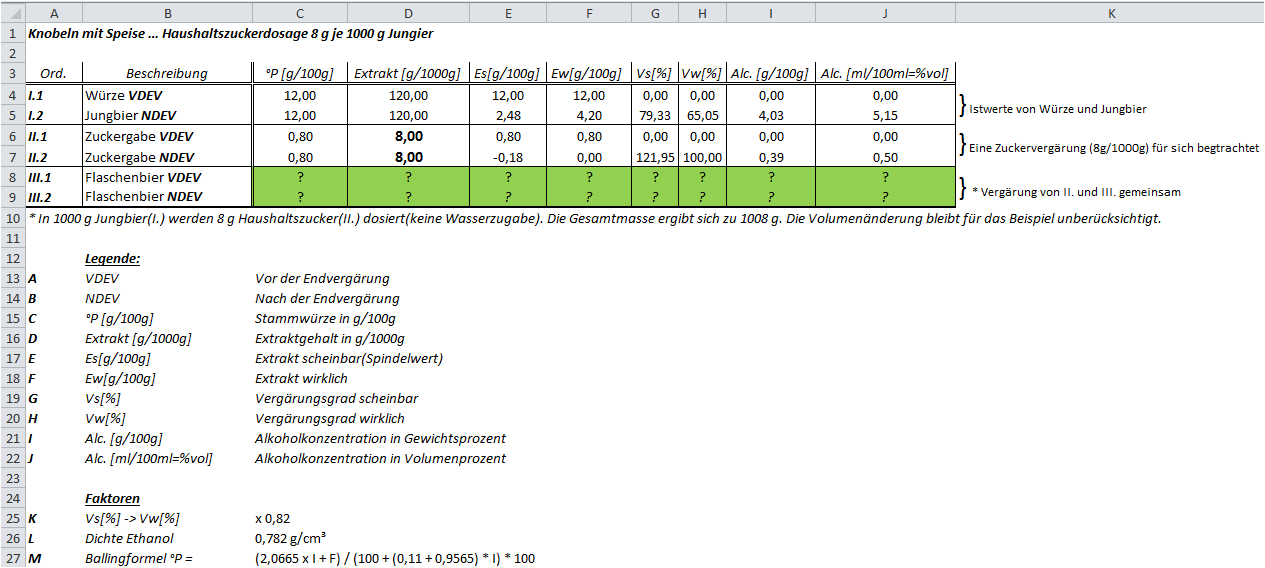Select the column D header

pos(408,13)
